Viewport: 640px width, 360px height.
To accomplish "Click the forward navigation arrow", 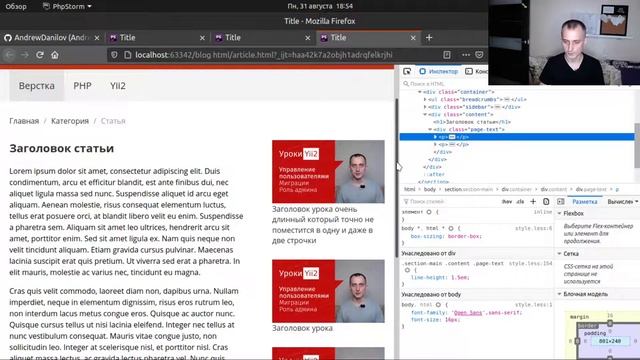I will click(24, 55).
